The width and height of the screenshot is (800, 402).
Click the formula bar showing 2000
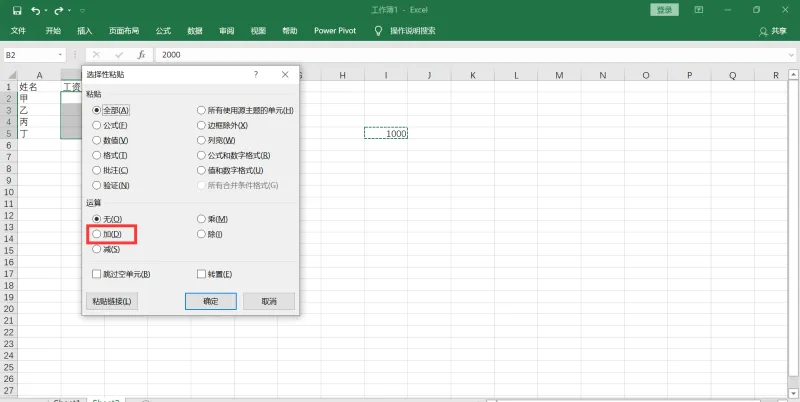[x=471, y=55]
